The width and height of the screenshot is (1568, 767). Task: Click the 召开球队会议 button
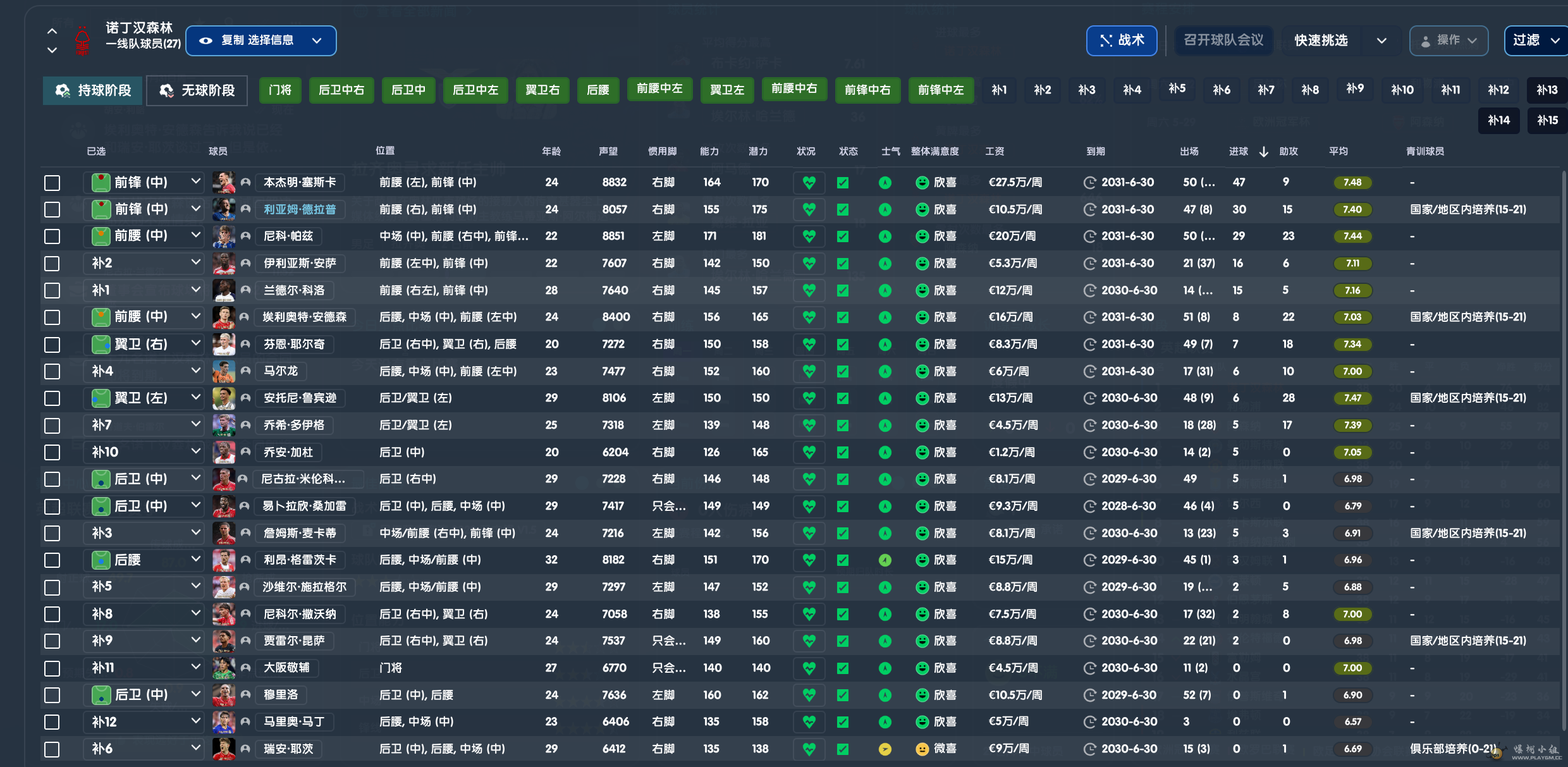point(1223,40)
